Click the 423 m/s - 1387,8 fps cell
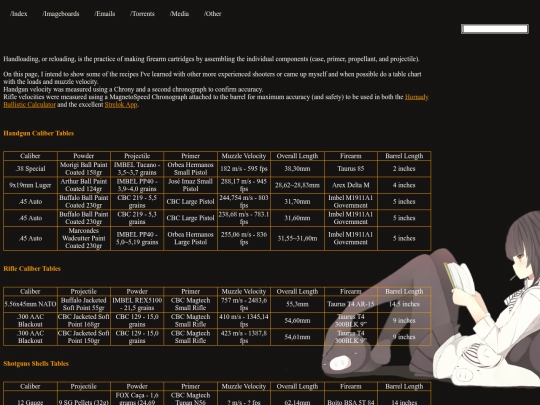540x405 pixels. point(244,337)
